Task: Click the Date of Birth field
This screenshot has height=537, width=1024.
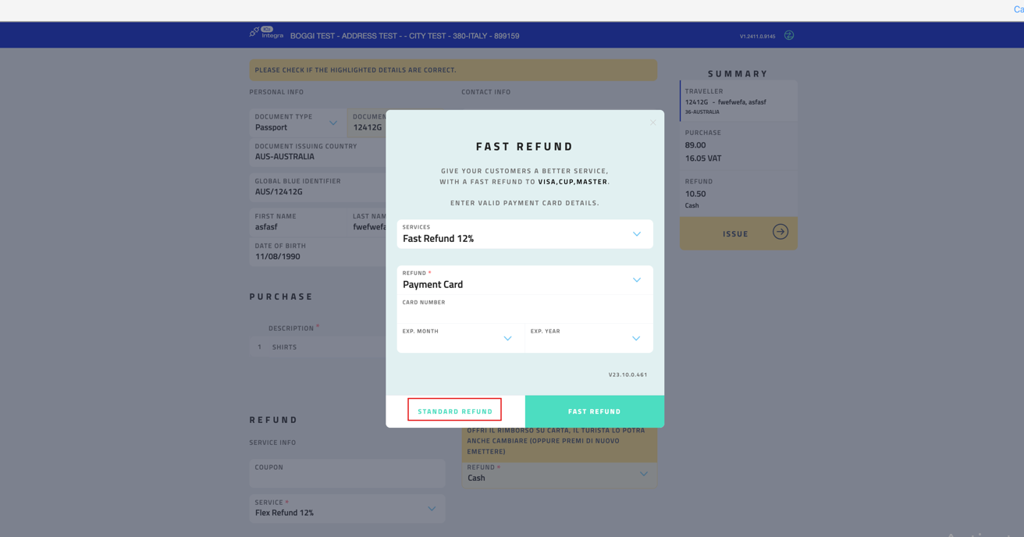Action: click(x=318, y=252)
